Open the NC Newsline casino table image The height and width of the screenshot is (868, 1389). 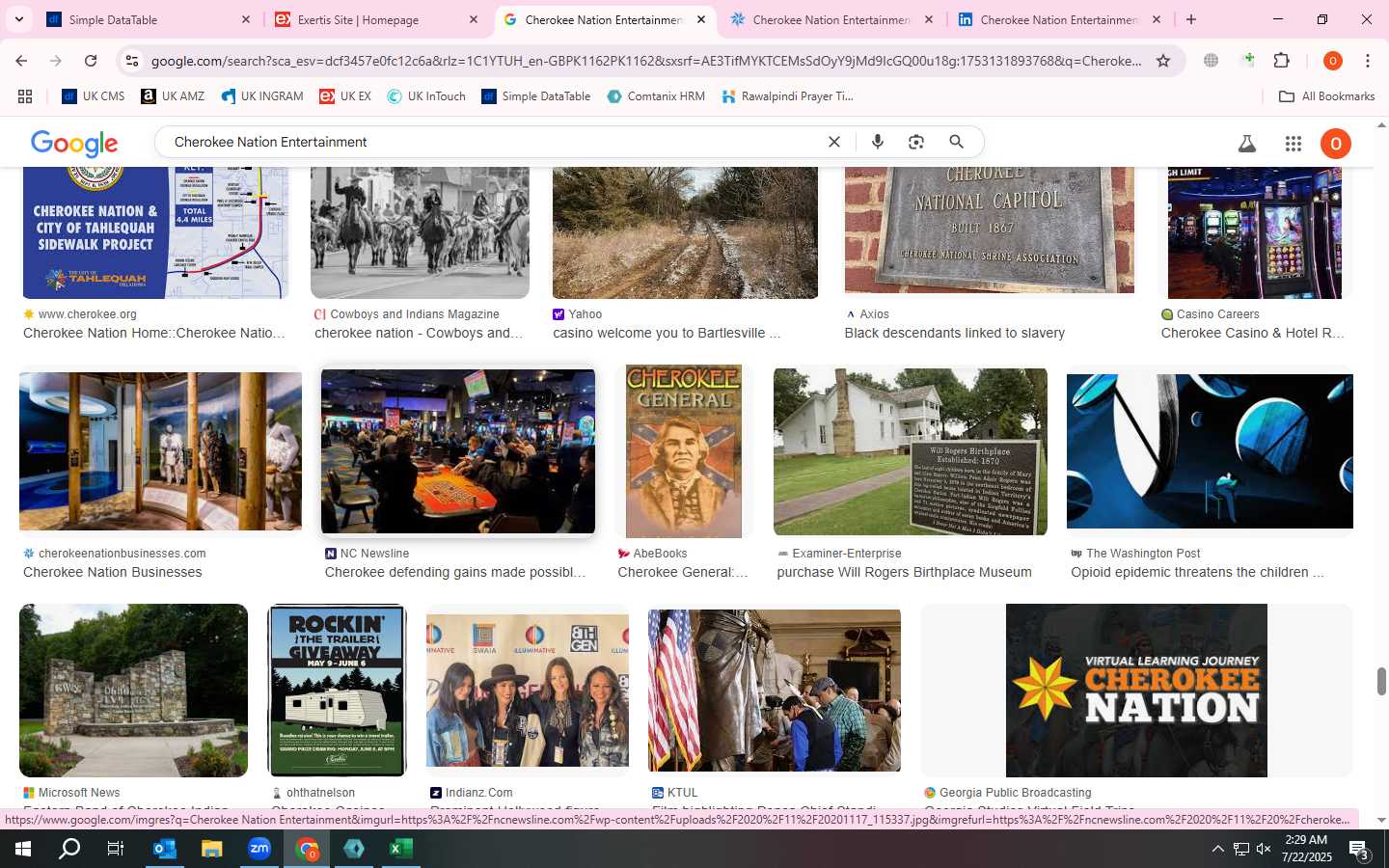pyautogui.click(x=458, y=451)
